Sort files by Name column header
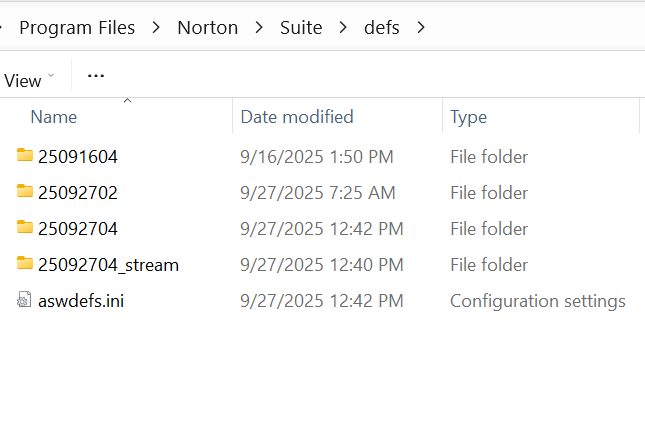Image resolution: width=645 pixels, height=421 pixels. [x=54, y=117]
